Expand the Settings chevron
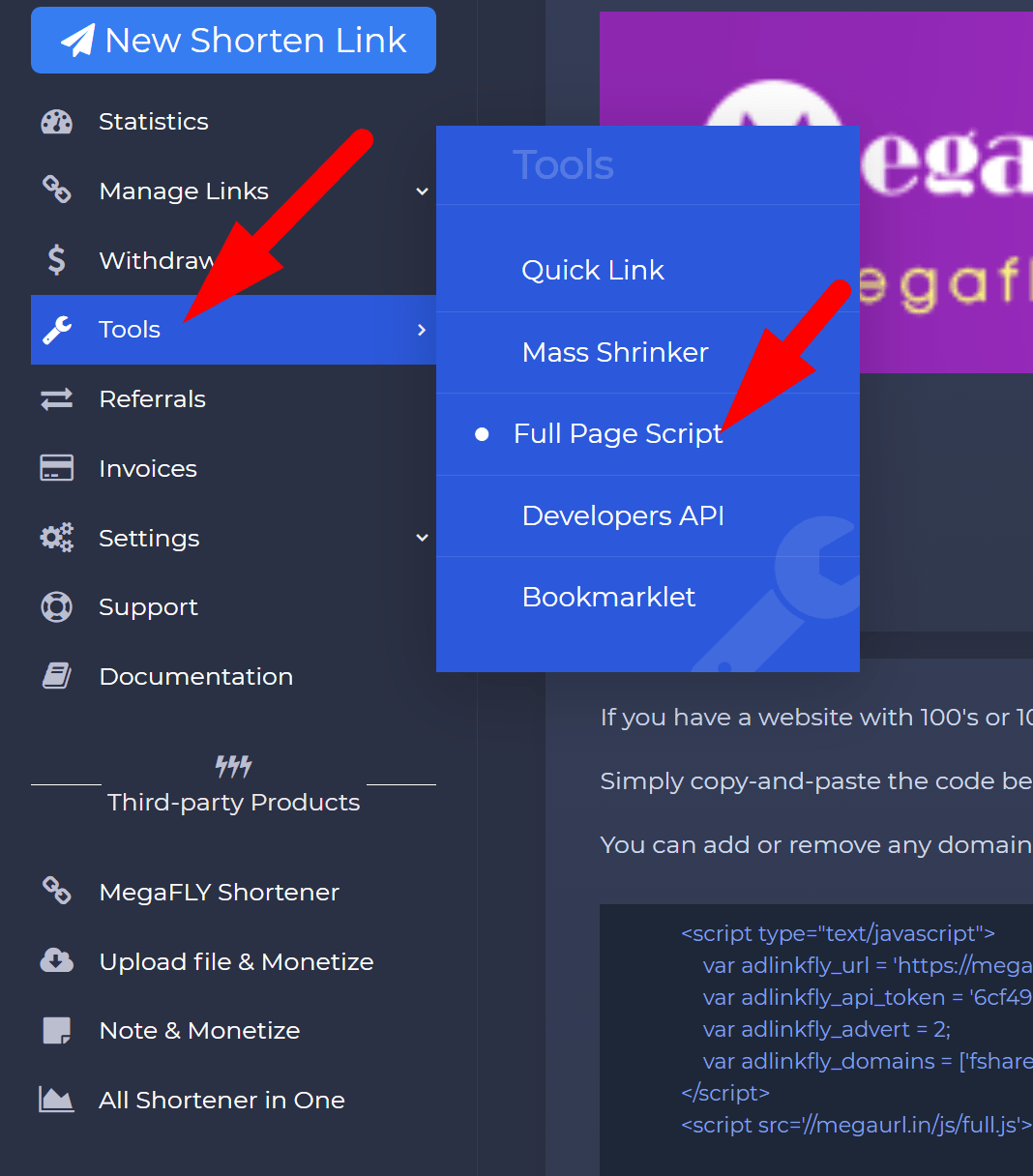This screenshot has height=1176, width=1033. coord(422,538)
